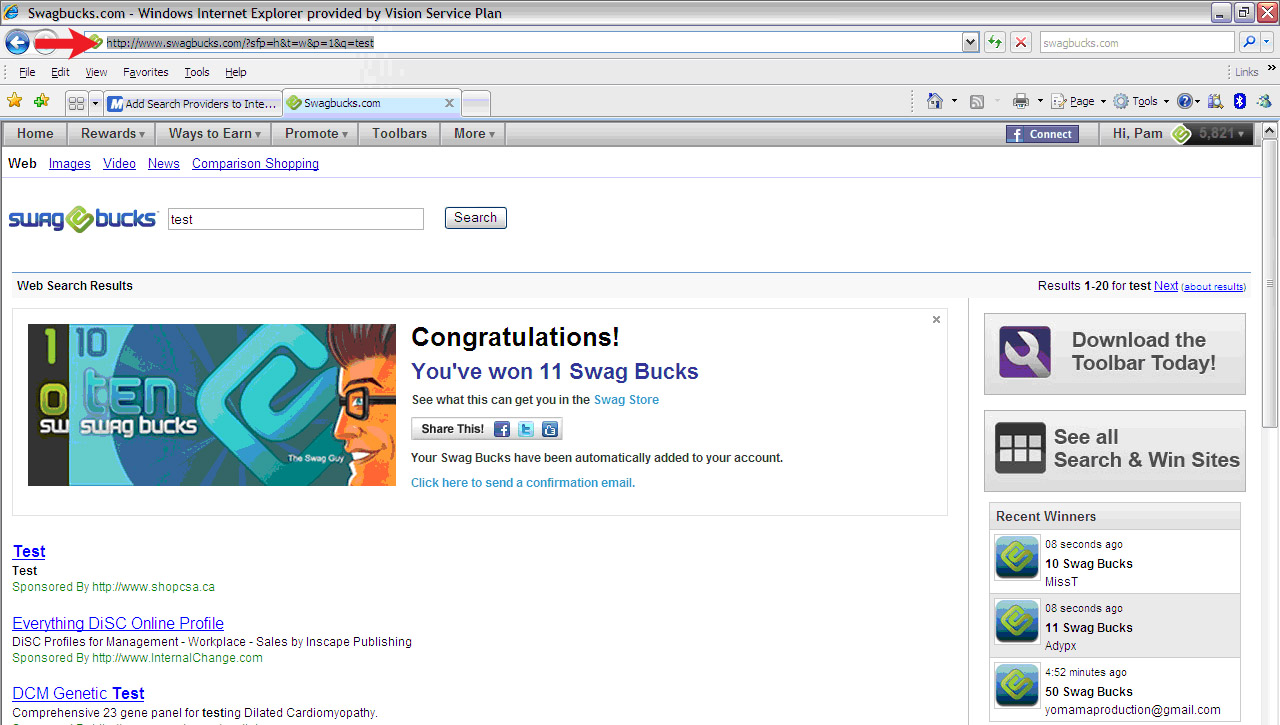Image resolution: width=1280 pixels, height=725 pixels.
Task: Click the browser Back arrow button
Action: [17, 42]
